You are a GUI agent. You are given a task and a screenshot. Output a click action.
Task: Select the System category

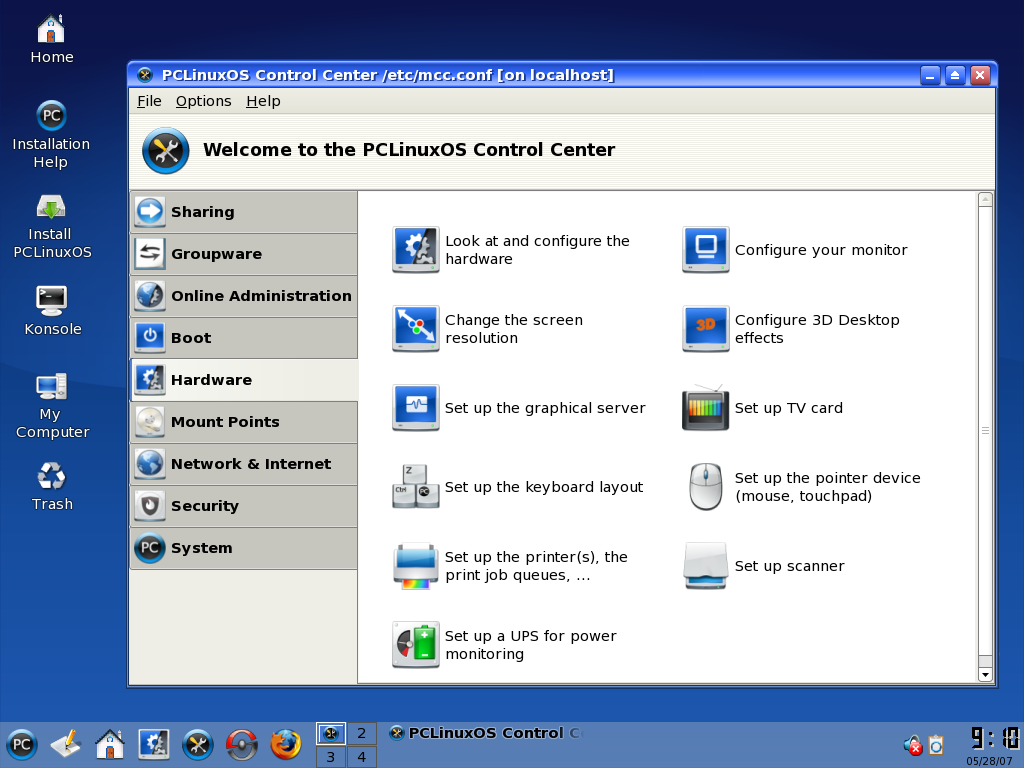[244, 548]
